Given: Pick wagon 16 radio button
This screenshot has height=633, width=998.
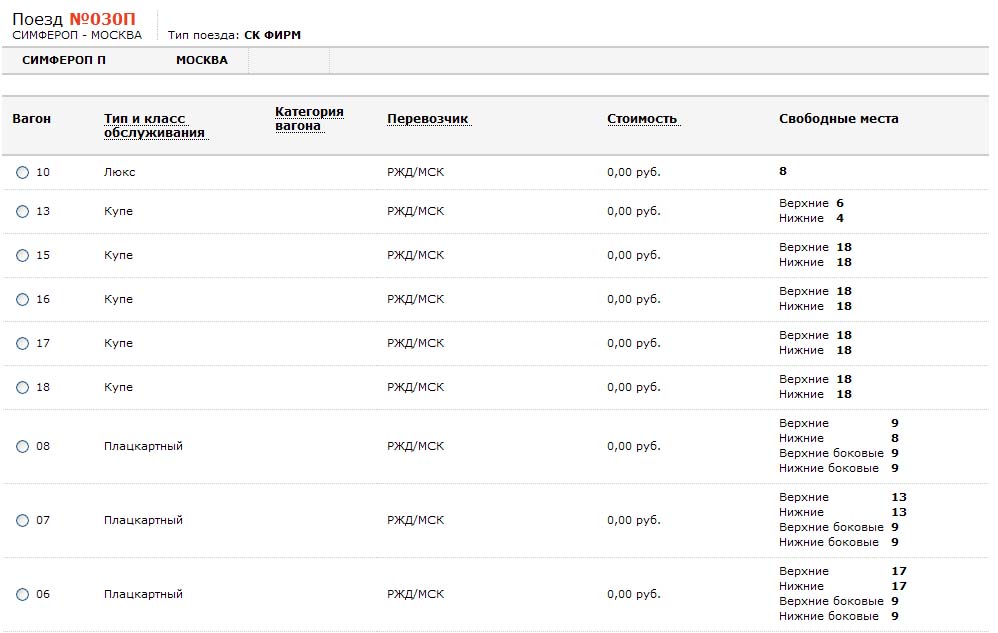Looking at the screenshot, I should (23, 300).
